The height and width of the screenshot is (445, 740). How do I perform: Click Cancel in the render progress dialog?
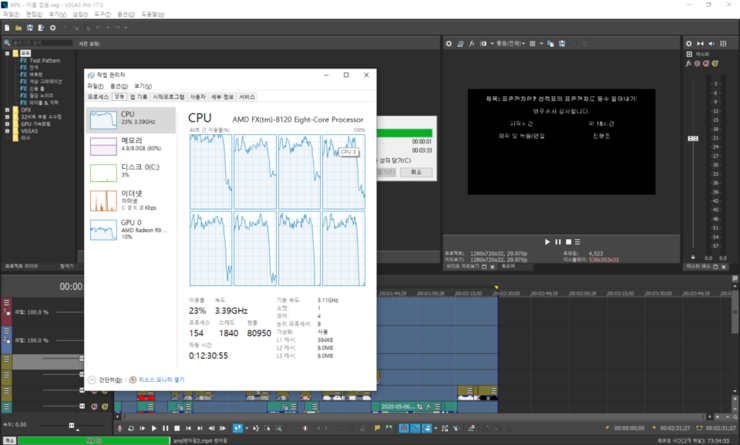click(416, 172)
